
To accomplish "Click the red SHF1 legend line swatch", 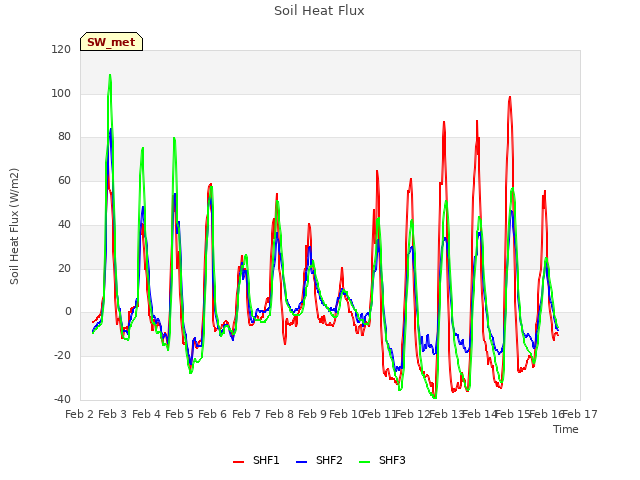I will click(238, 462).
